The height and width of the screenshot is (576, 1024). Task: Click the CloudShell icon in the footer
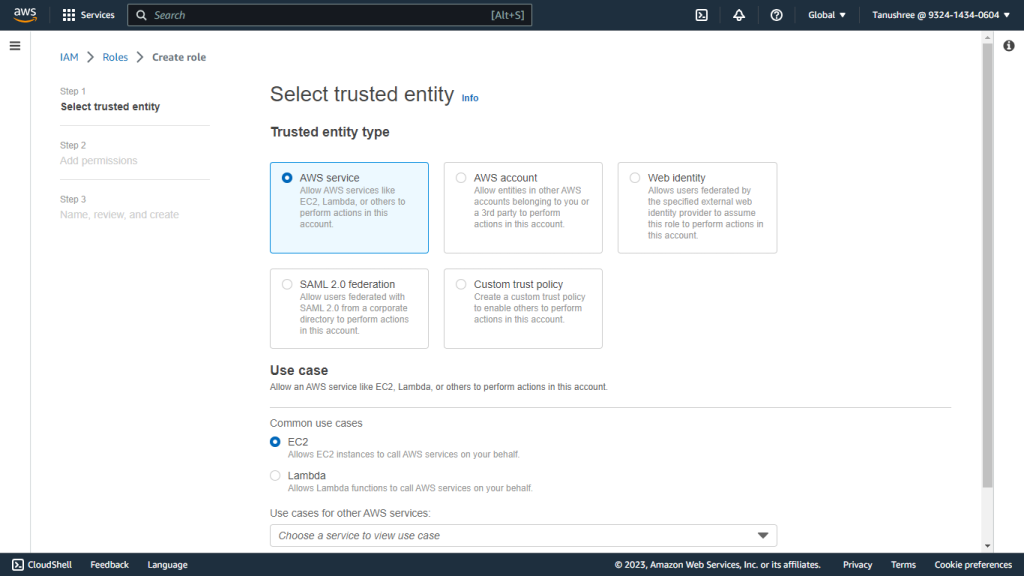click(18, 565)
